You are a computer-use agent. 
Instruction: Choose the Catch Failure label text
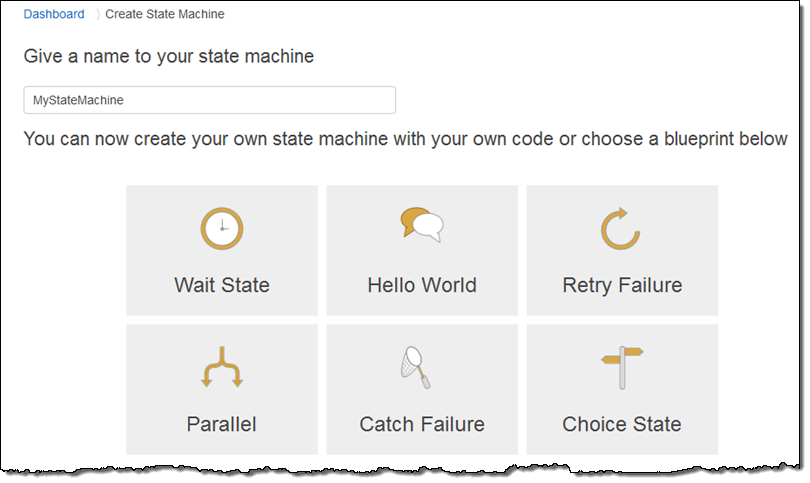coord(422,424)
